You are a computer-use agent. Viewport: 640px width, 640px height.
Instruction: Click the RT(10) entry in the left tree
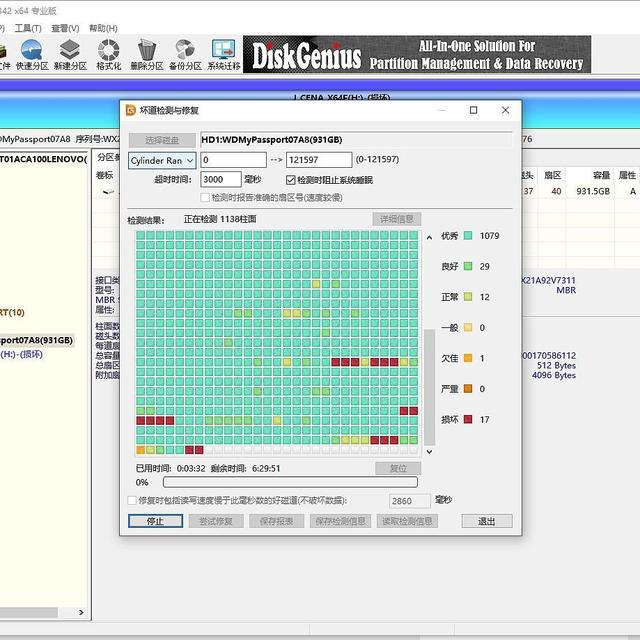pyautogui.click(x=12, y=312)
